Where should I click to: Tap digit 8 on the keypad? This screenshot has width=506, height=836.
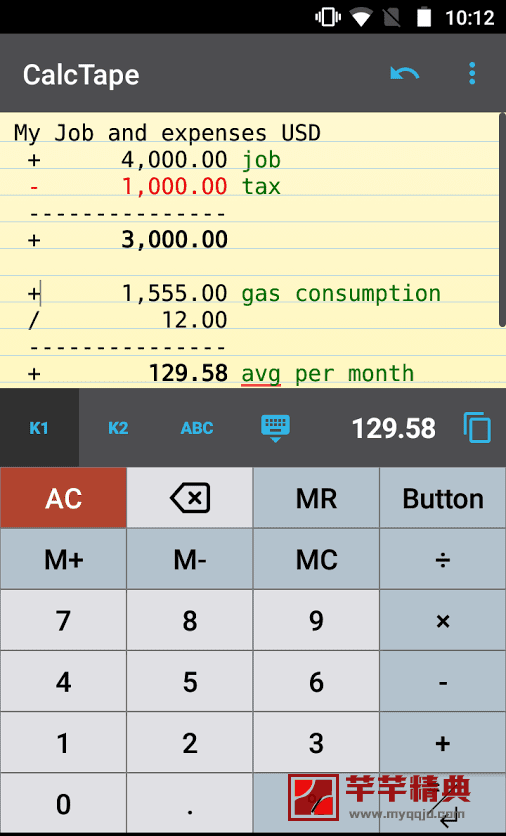(x=190, y=621)
